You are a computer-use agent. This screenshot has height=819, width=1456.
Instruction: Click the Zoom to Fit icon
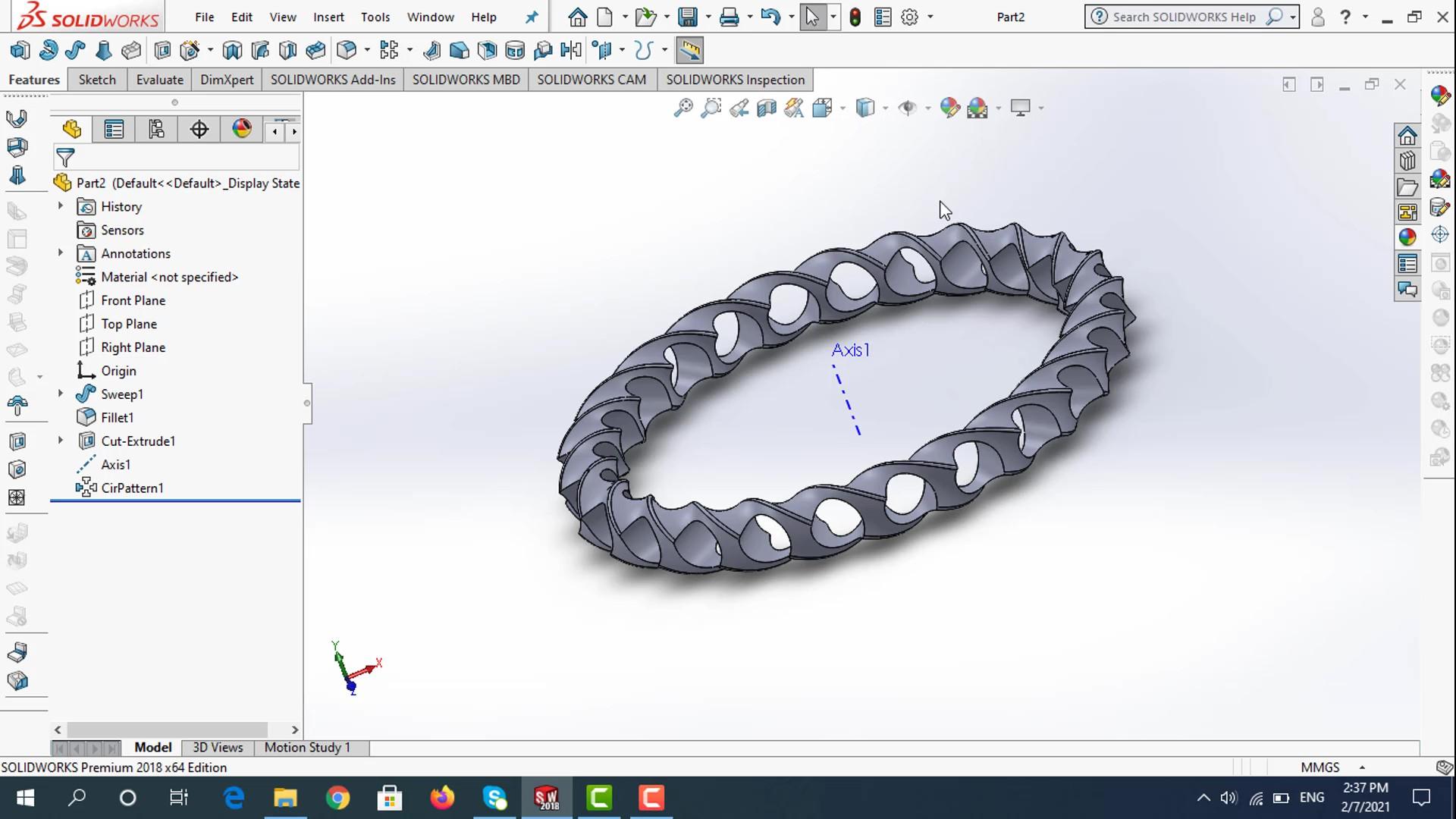coord(683,108)
